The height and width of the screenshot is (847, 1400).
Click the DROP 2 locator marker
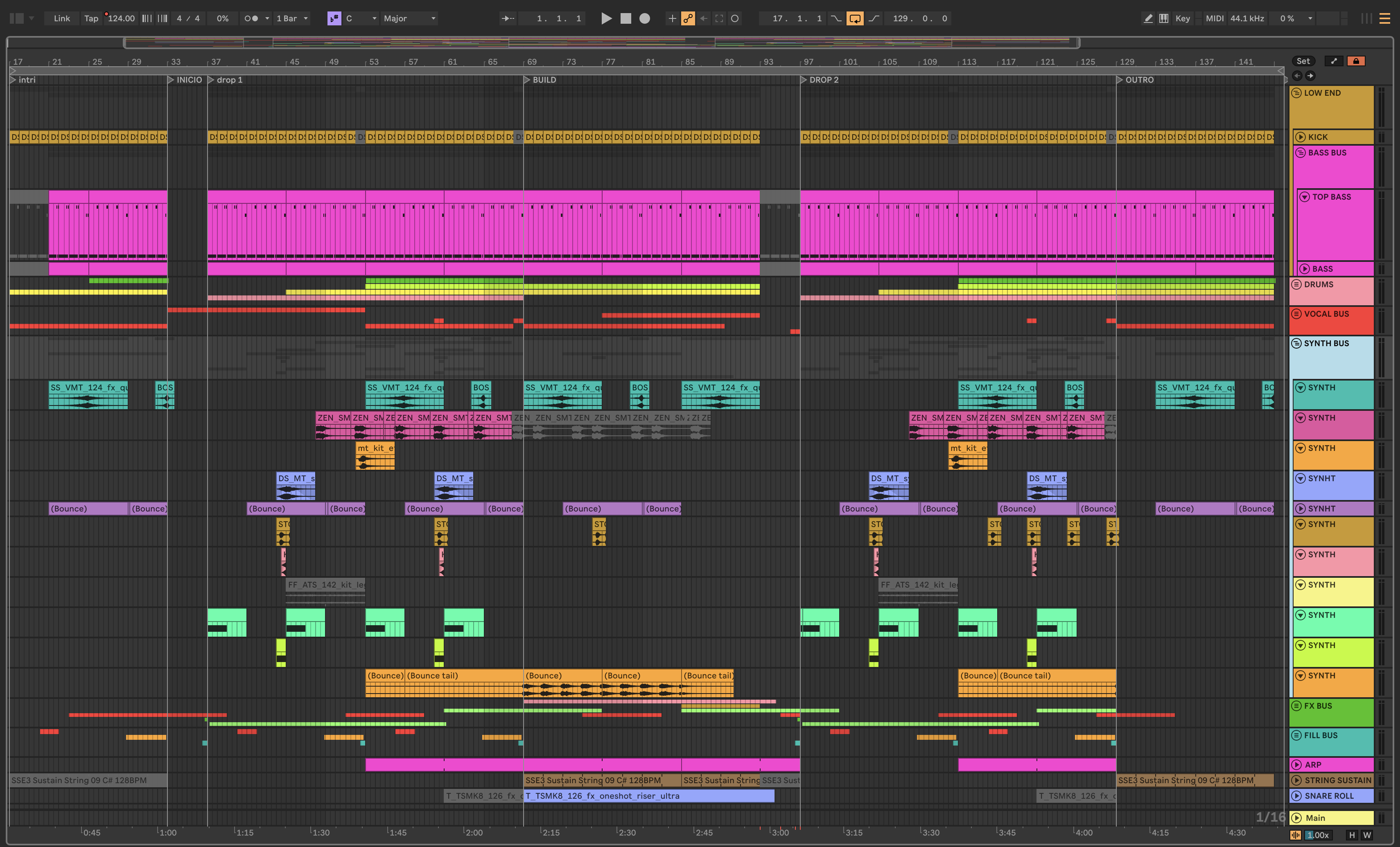pos(804,80)
